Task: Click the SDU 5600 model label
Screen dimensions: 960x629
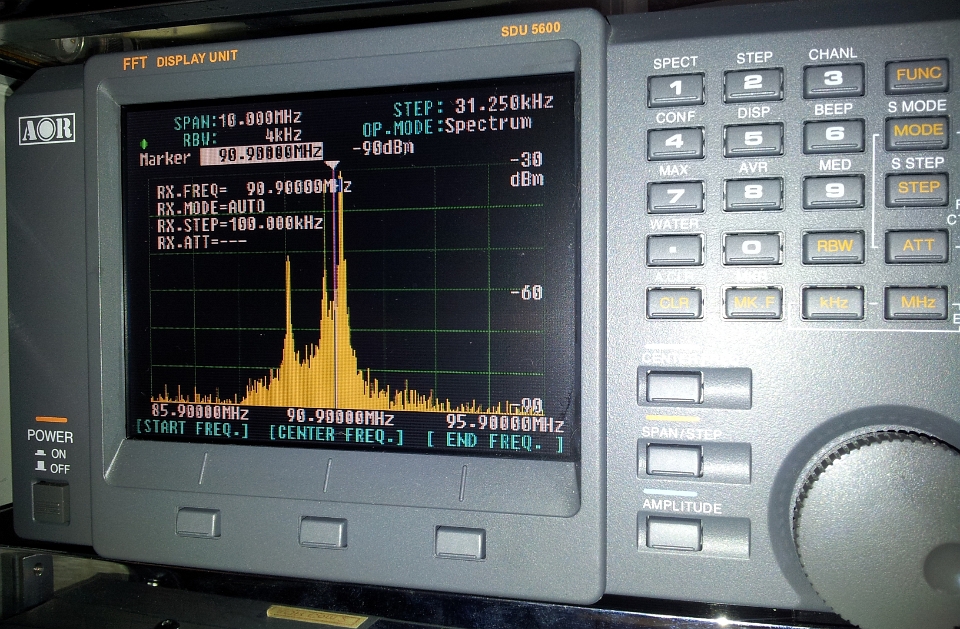Action: click(x=531, y=29)
